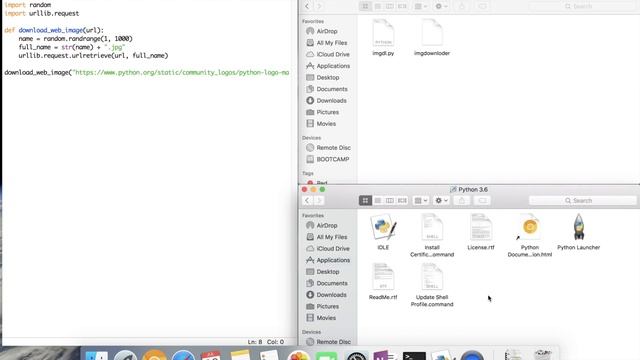This screenshot has height=360, width=640.
Task: Open the gear action menu in Python 3.6 window
Action: coord(441,200)
